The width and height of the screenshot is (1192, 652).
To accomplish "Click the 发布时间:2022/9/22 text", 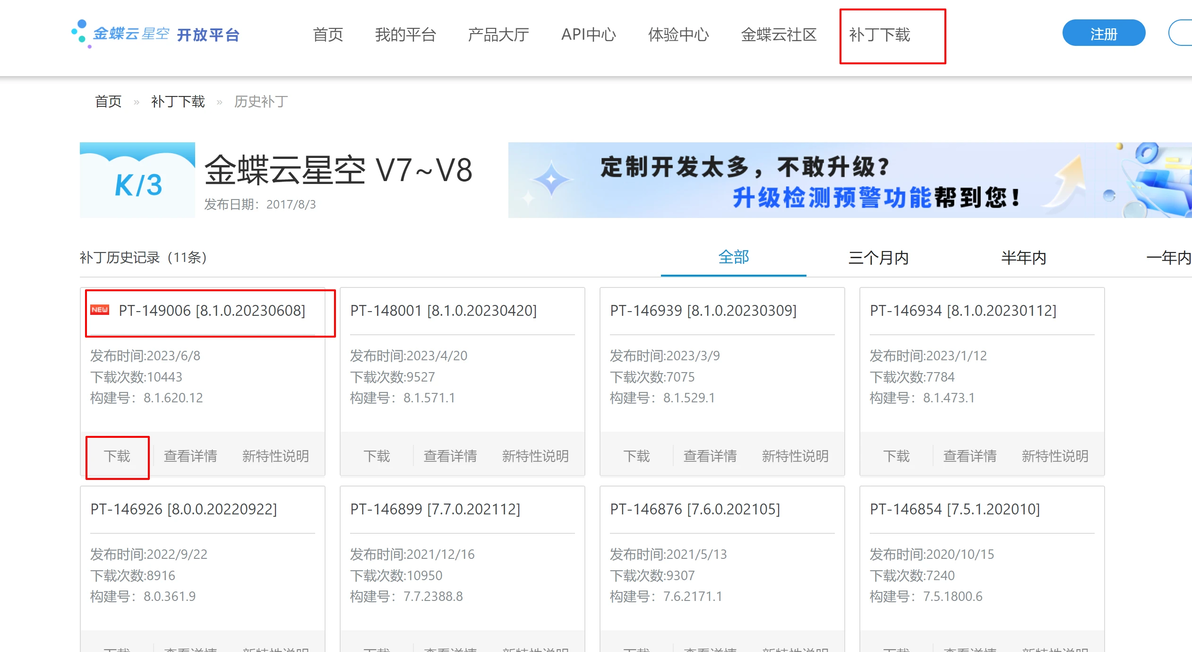I will (148, 555).
